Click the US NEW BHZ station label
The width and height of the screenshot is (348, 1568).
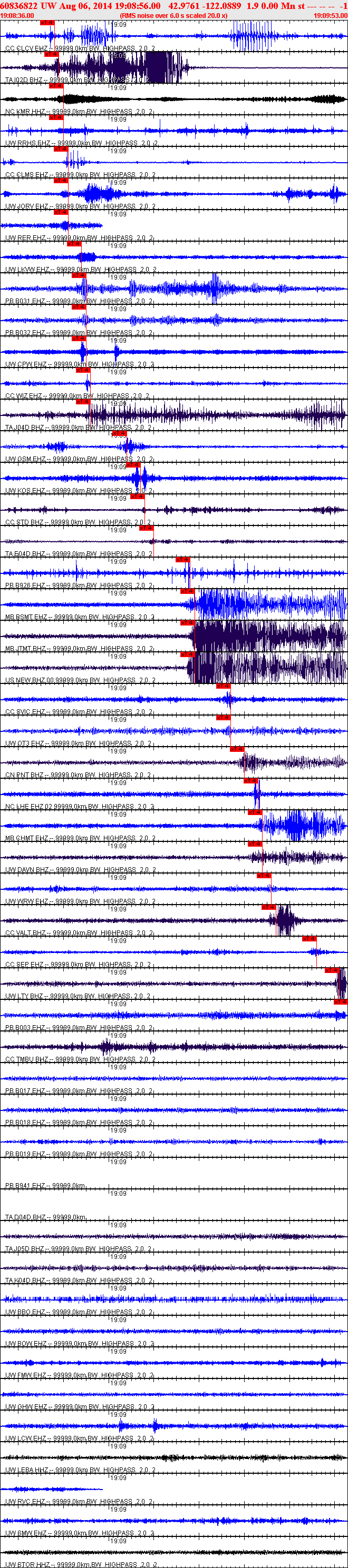coord(80,680)
